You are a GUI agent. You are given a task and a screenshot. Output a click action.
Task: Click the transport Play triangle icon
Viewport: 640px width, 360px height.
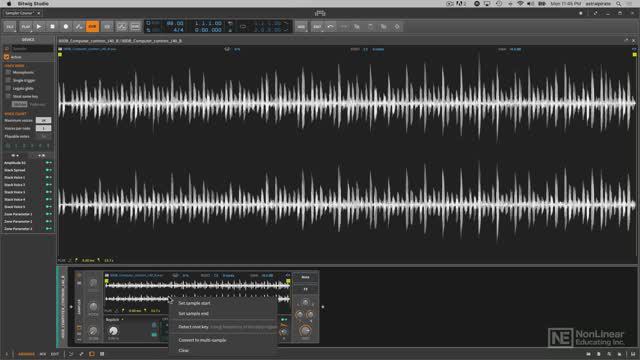point(39,27)
